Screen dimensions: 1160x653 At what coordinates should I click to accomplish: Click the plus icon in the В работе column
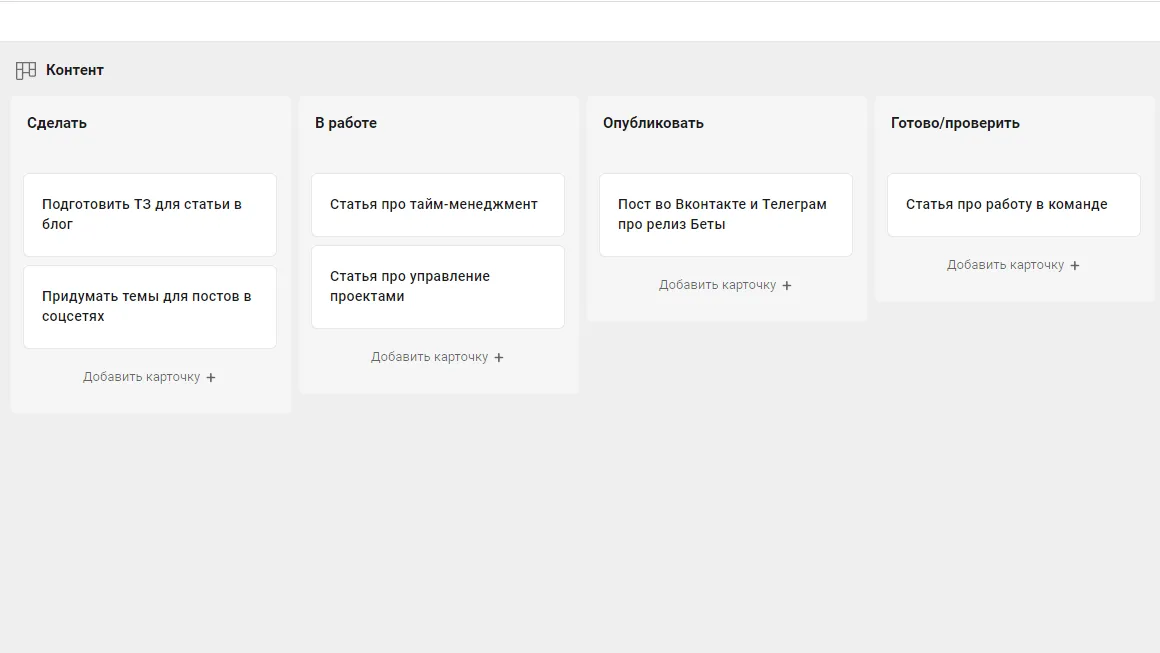click(499, 358)
